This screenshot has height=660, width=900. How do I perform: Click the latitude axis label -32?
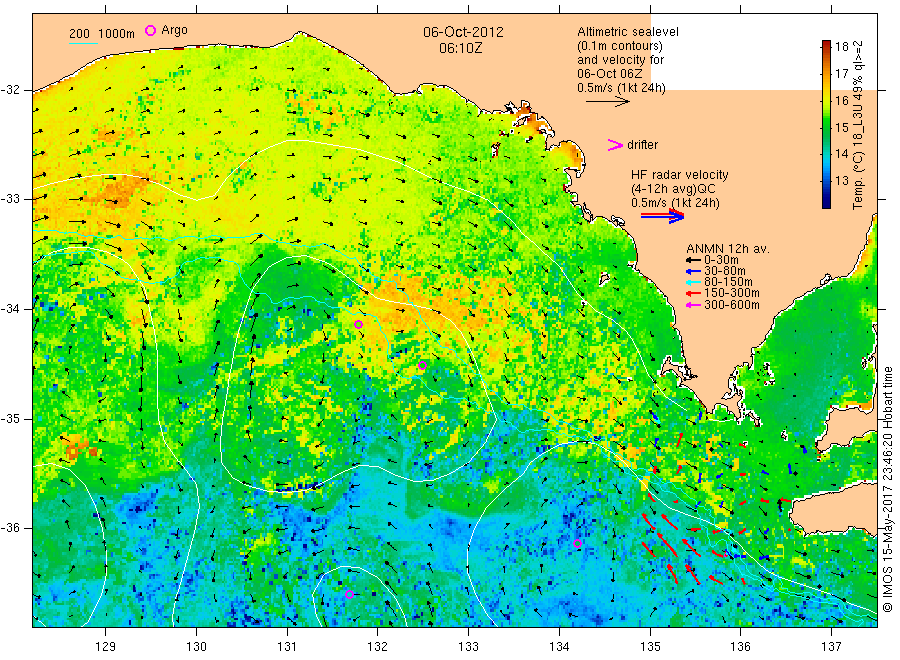click(x=10, y=90)
